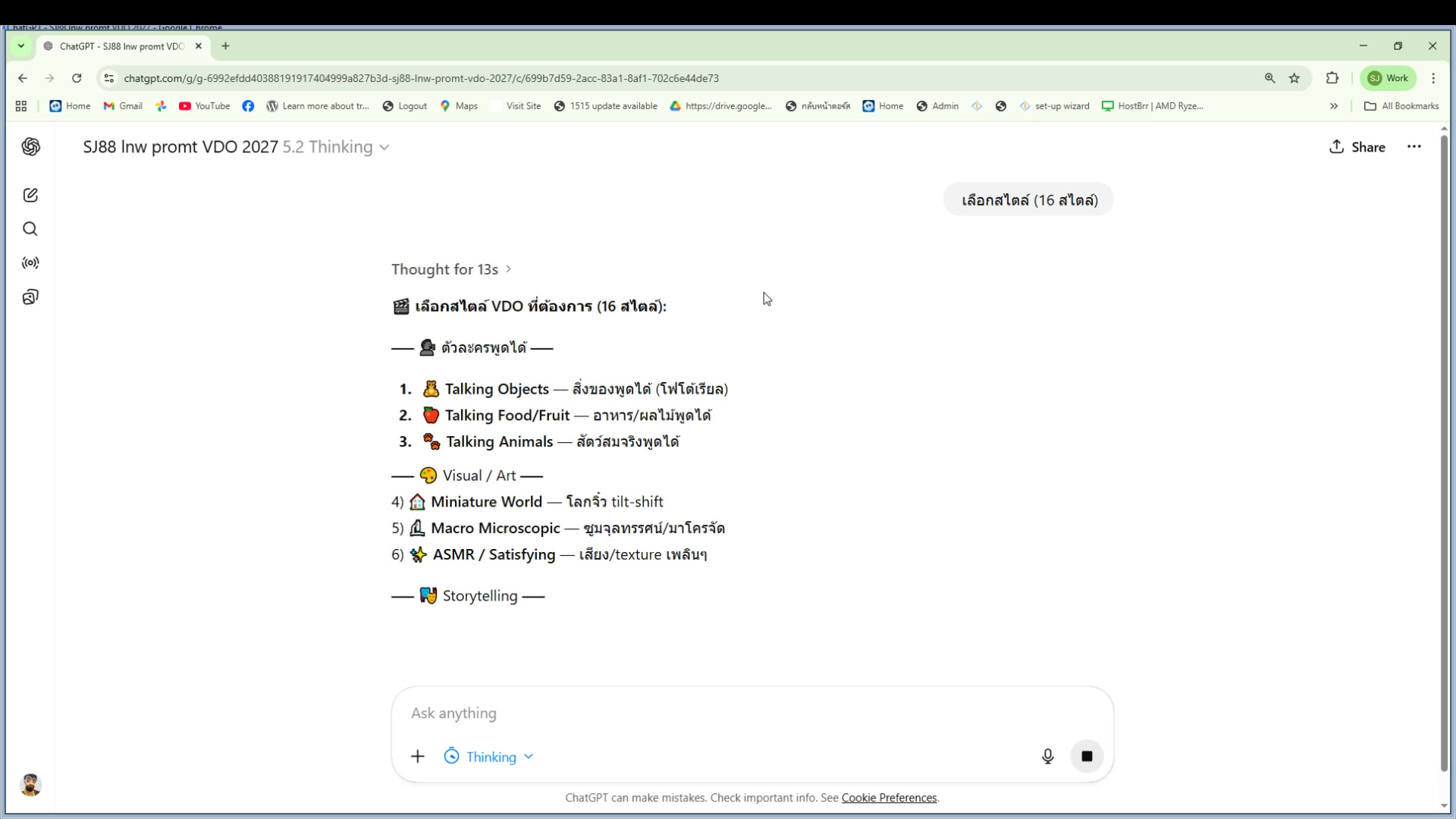The height and width of the screenshot is (819, 1456).
Task: Stop generating with the square button
Action: pyautogui.click(x=1086, y=756)
